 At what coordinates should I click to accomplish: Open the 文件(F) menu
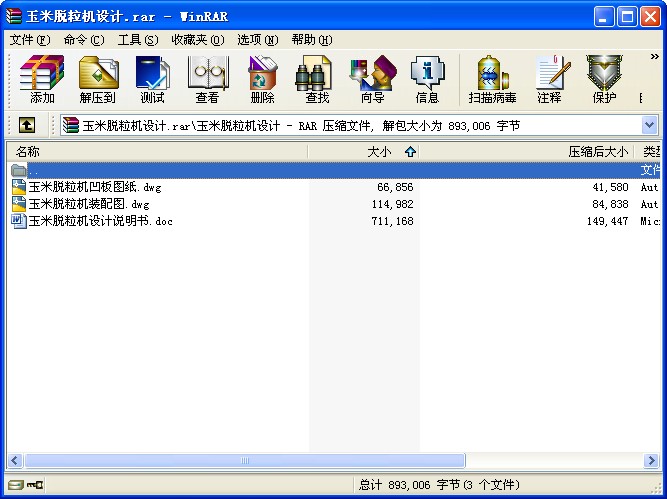pos(30,40)
